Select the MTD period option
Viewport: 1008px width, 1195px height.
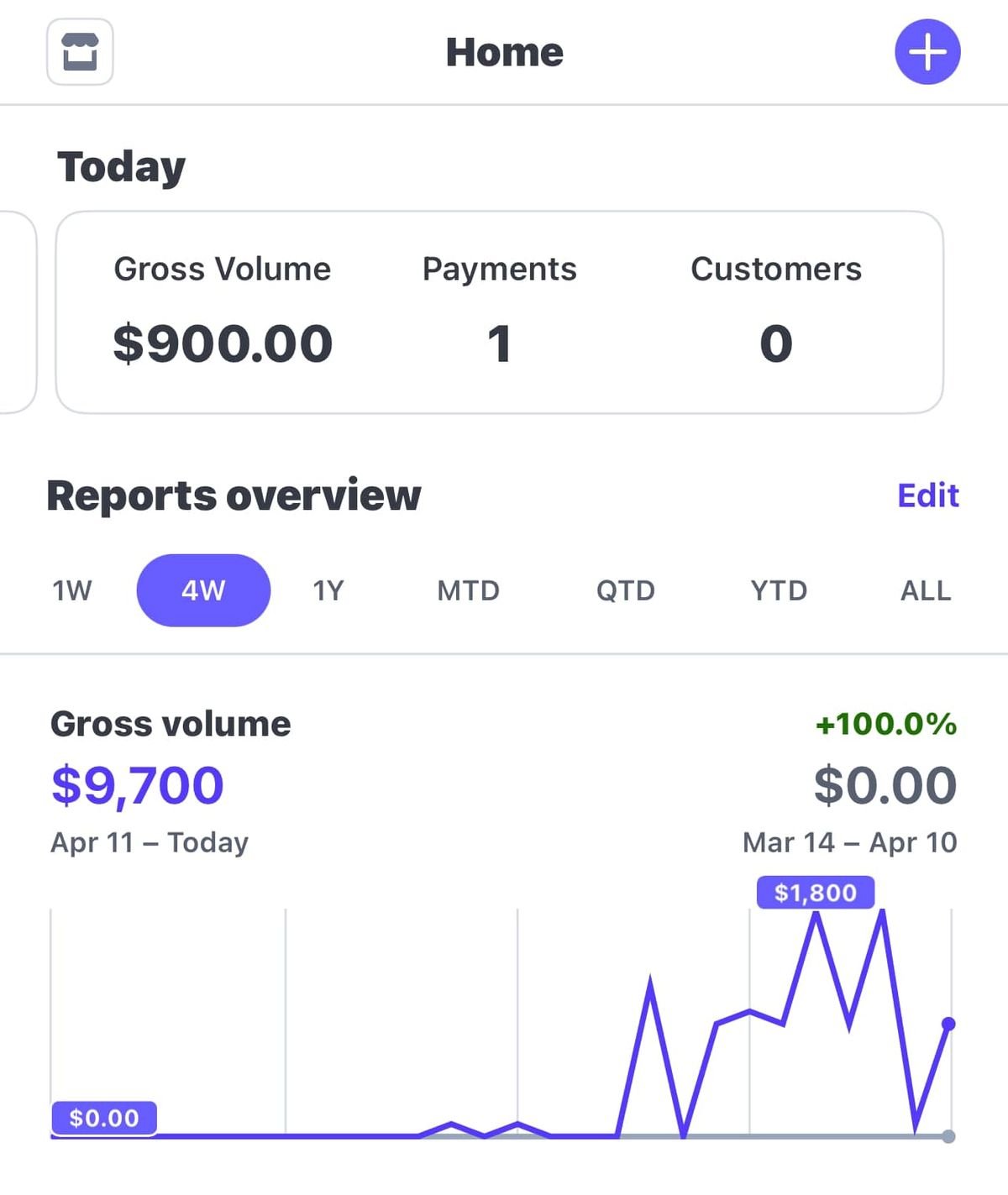point(468,590)
